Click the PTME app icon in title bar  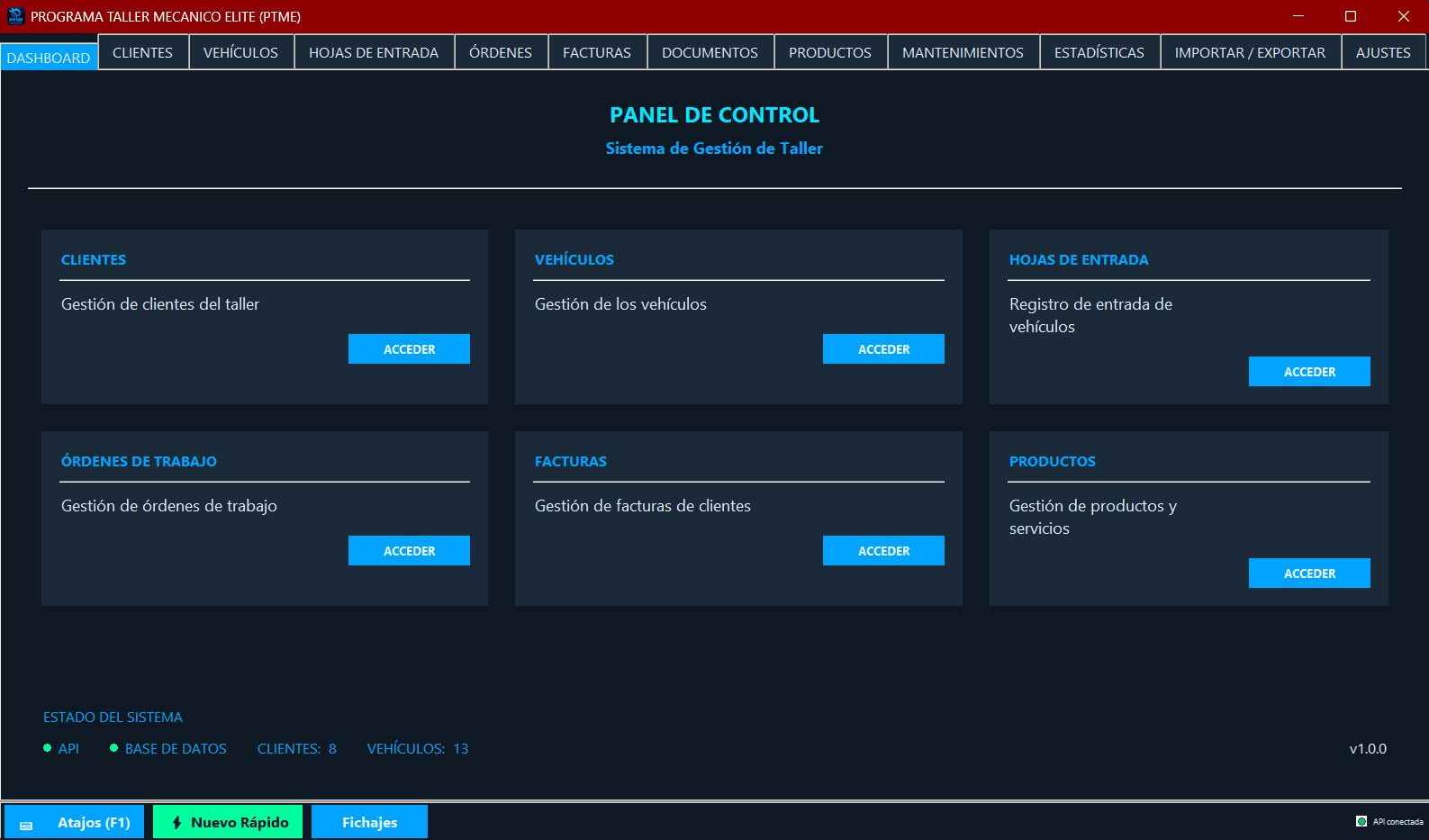click(15, 16)
